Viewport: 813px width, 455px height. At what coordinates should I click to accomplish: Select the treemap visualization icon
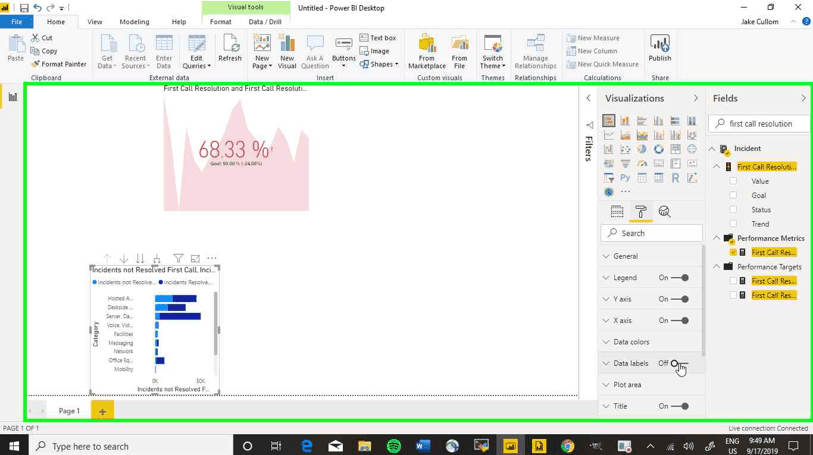pos(675,149)
